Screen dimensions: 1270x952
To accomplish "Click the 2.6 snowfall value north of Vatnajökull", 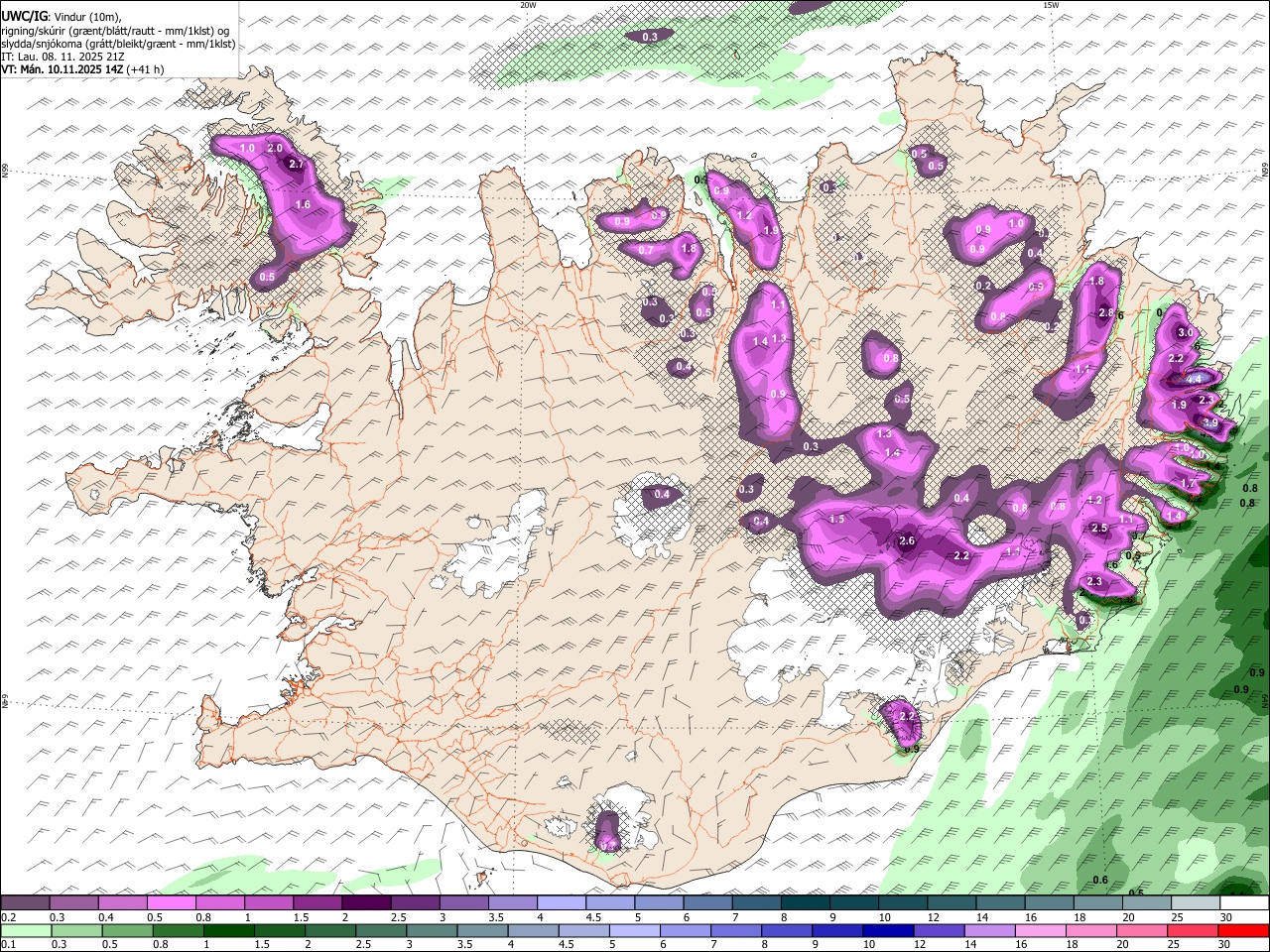I will (907, 541).
